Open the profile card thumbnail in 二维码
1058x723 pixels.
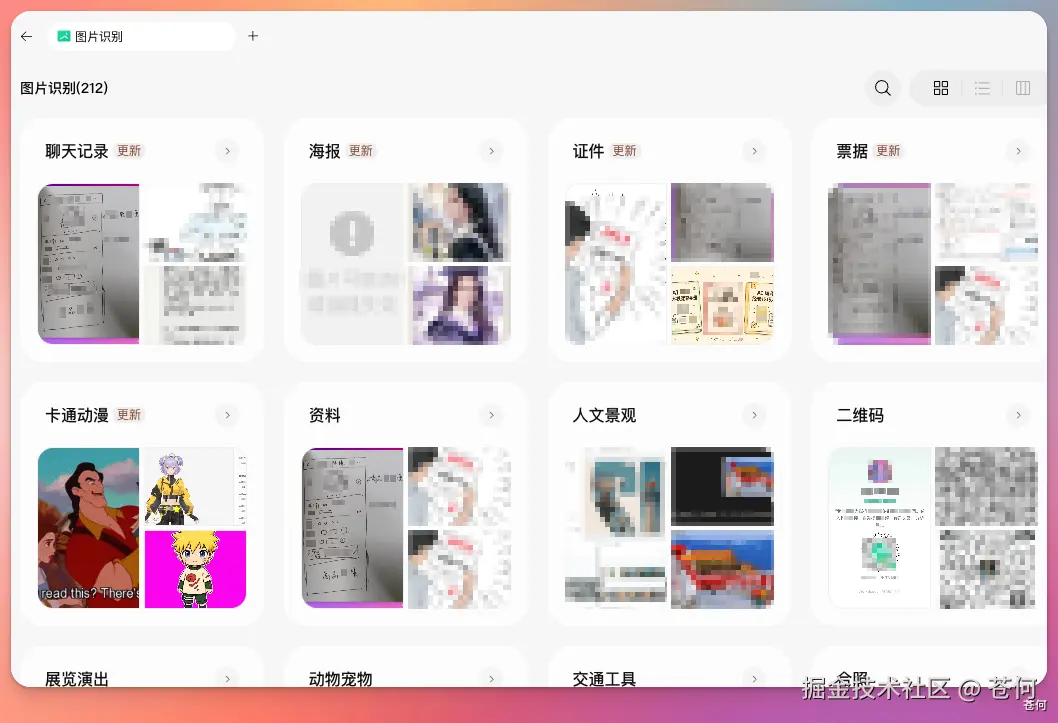[879, 527]
